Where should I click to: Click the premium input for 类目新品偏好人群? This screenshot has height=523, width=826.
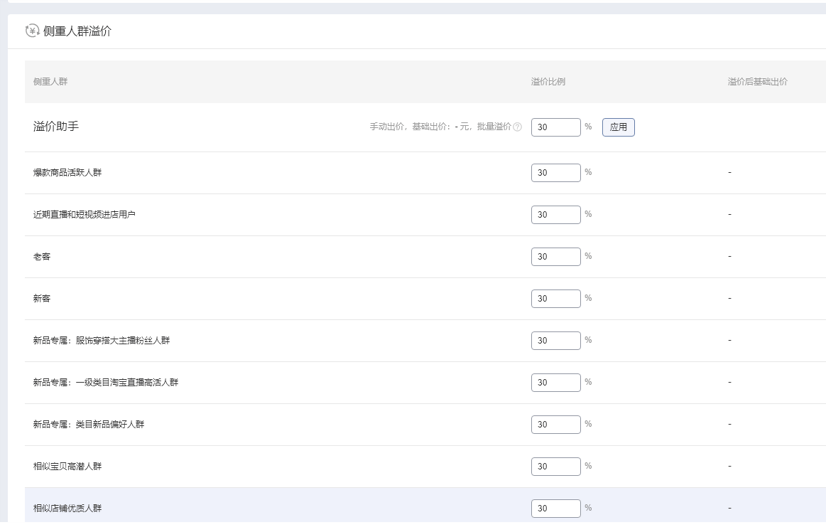[x=555, y=425]
